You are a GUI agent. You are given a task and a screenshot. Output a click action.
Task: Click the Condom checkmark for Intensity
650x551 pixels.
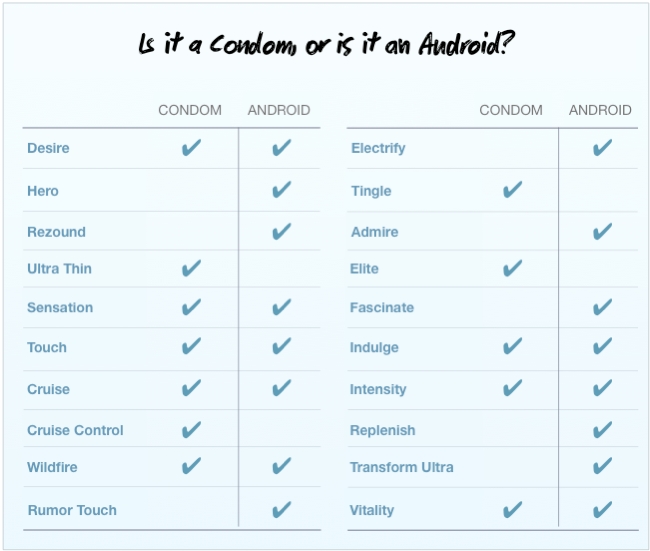click(x=512, y=388)
